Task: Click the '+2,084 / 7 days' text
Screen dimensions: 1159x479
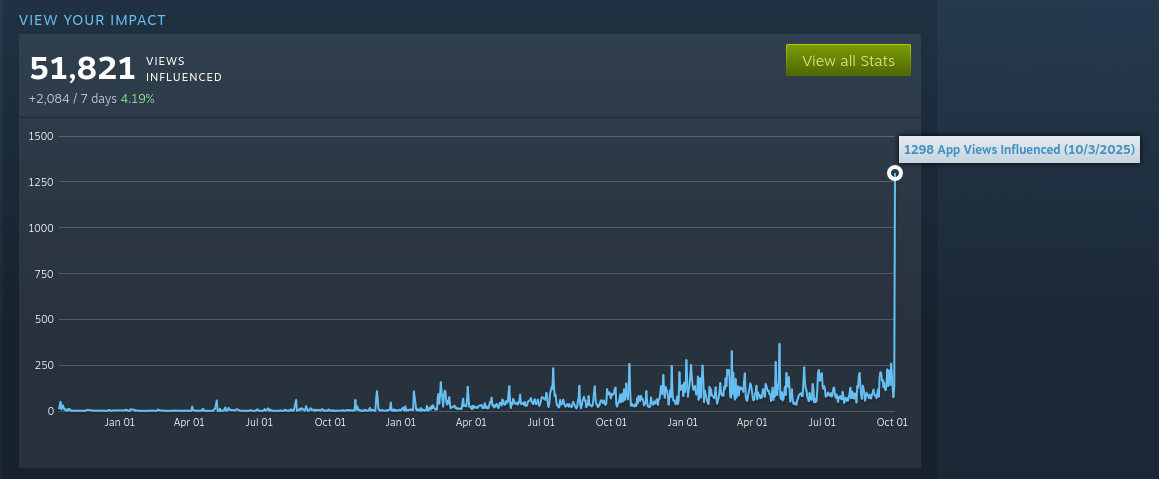Action: click(72, 98)
